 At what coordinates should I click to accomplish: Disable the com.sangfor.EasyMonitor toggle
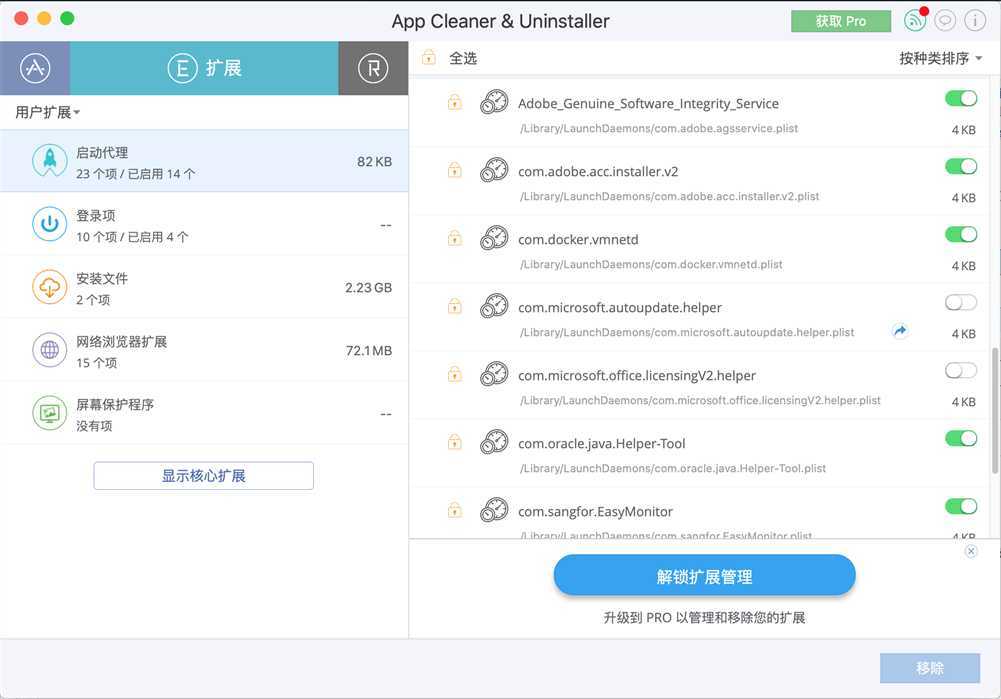[x=961, y=506]
